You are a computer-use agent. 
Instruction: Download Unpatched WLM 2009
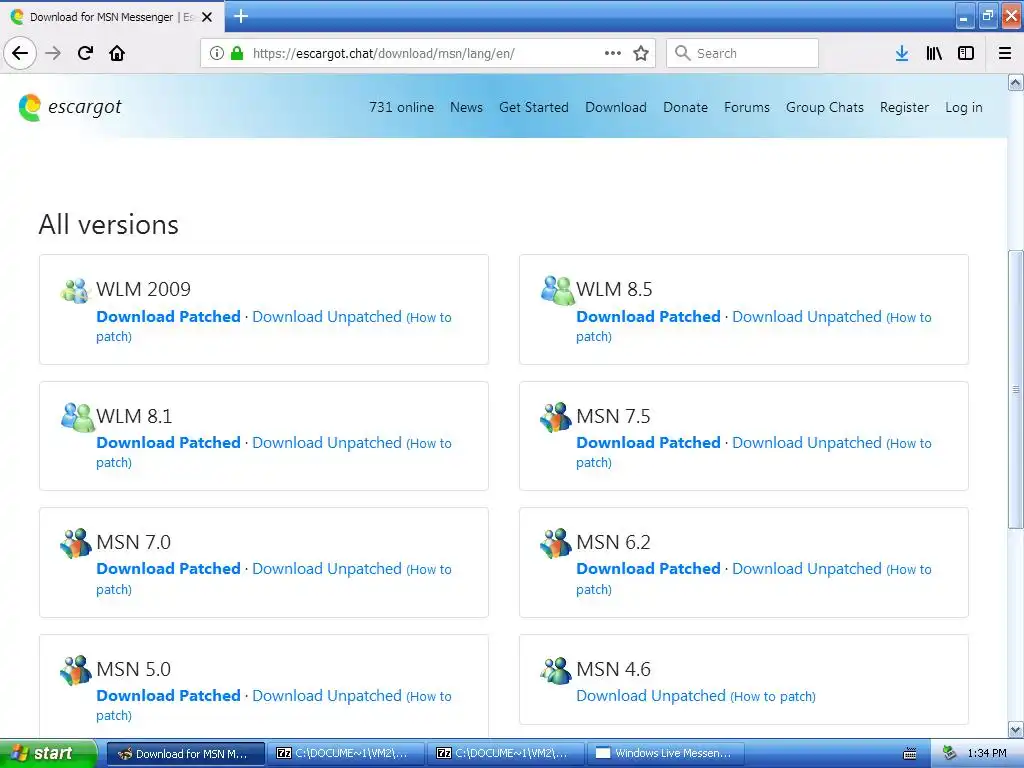click(327, 317)
